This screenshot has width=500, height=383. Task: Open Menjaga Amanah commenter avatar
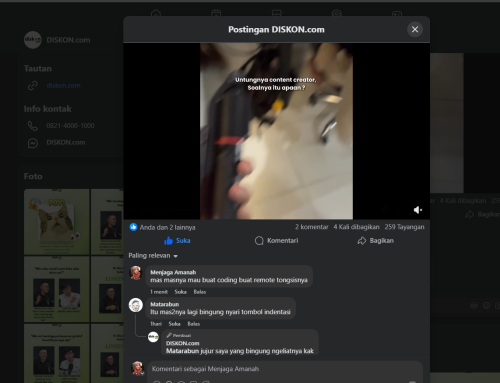136,273
